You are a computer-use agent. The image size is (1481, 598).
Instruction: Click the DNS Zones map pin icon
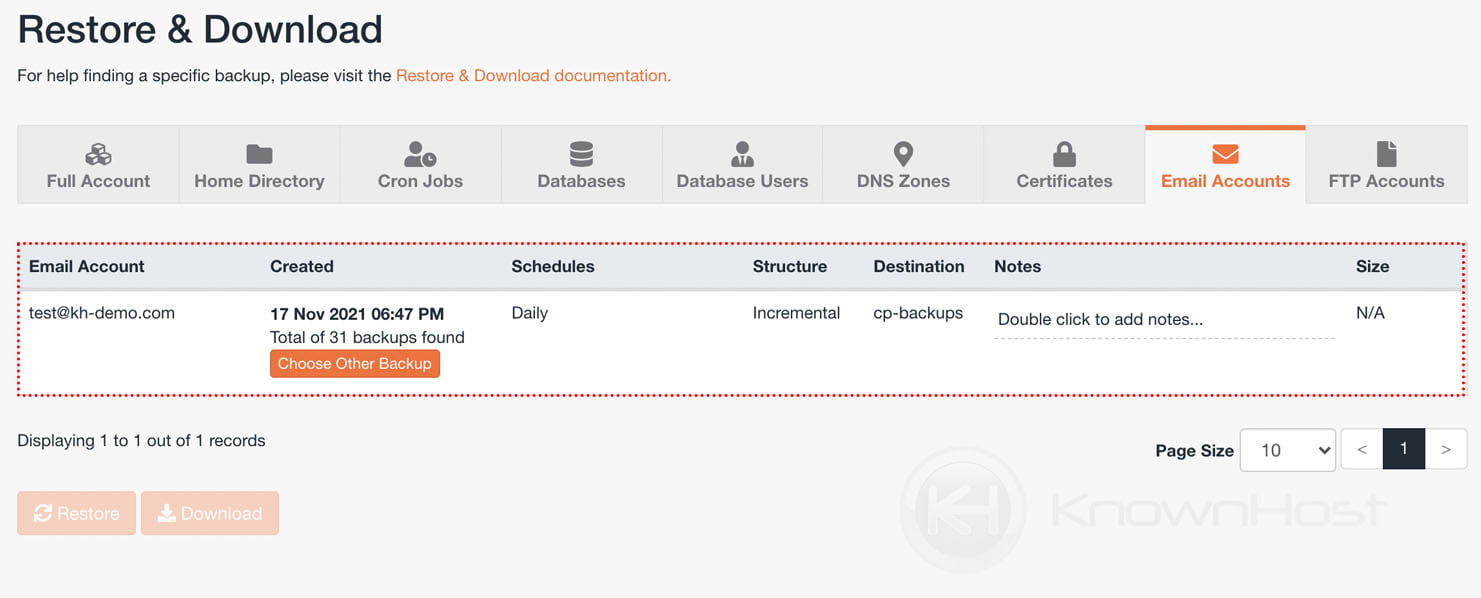tap(903, 154)
